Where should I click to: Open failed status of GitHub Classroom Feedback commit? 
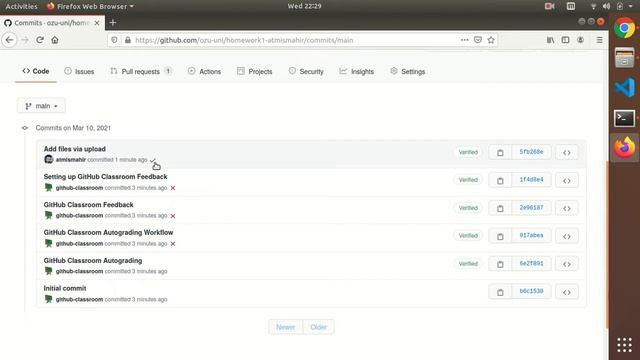(x=173, y=216)
